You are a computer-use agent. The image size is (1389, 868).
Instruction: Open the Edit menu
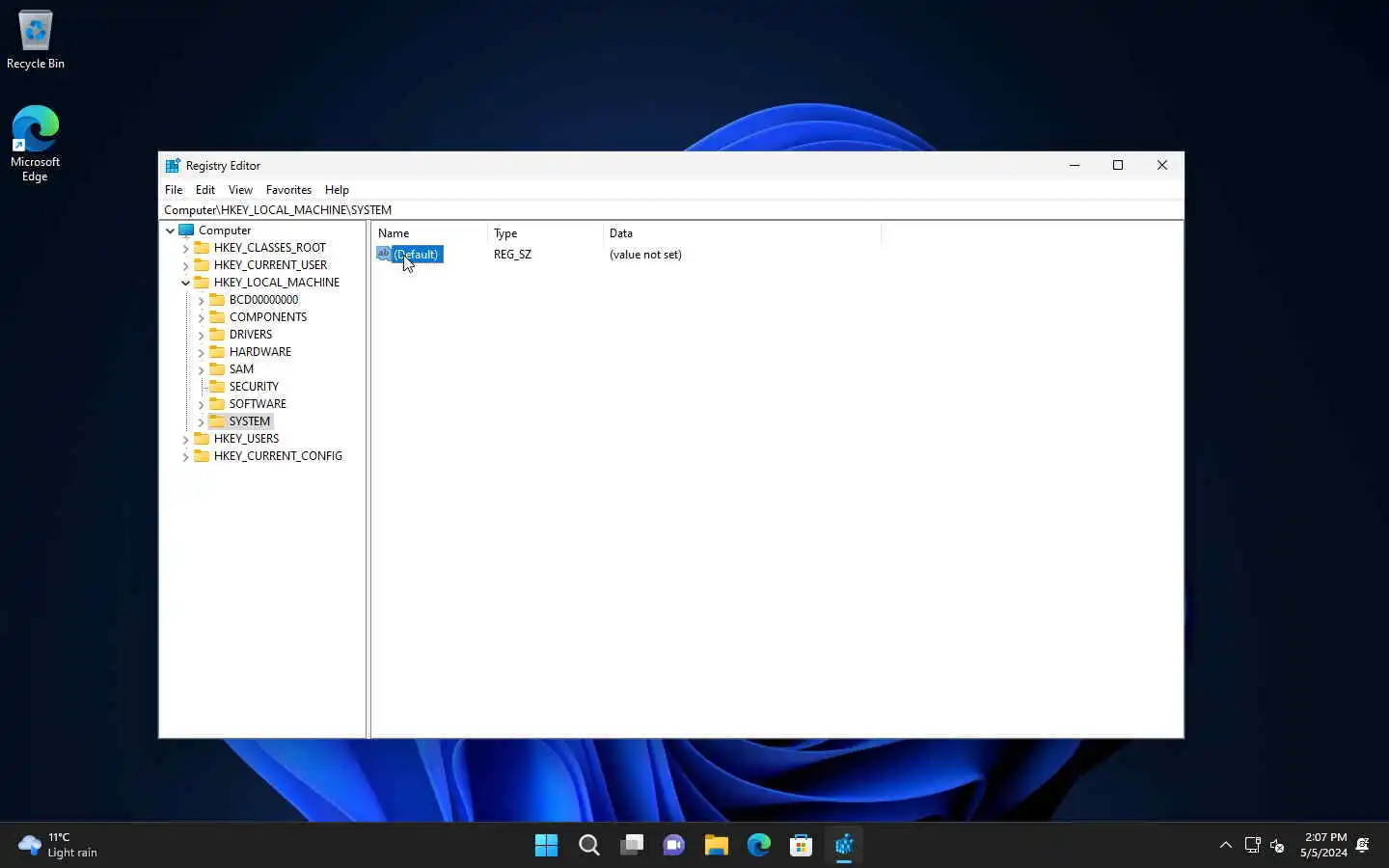pyautogui.click(x=205, y=190)
